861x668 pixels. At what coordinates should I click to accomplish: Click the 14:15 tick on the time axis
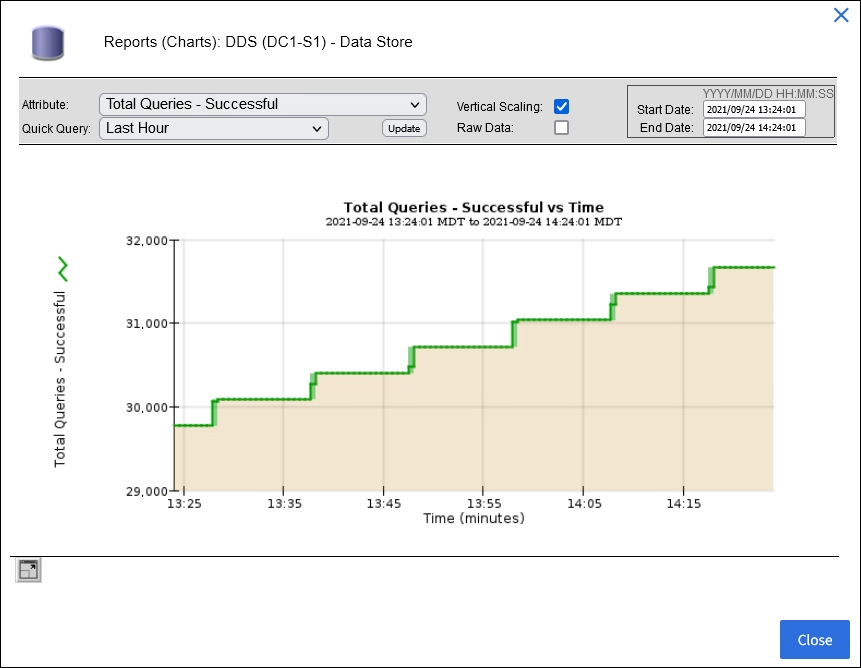click(x=683, y=503)
